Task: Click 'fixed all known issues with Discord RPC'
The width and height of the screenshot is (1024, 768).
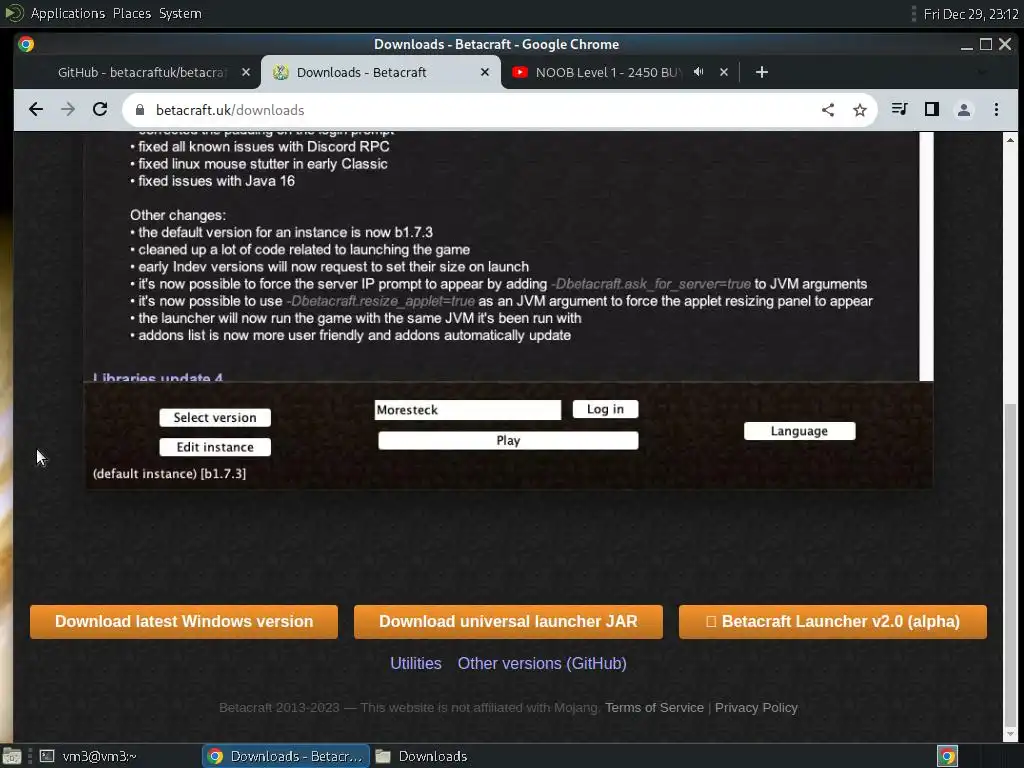Action: [x=264, y=146]
